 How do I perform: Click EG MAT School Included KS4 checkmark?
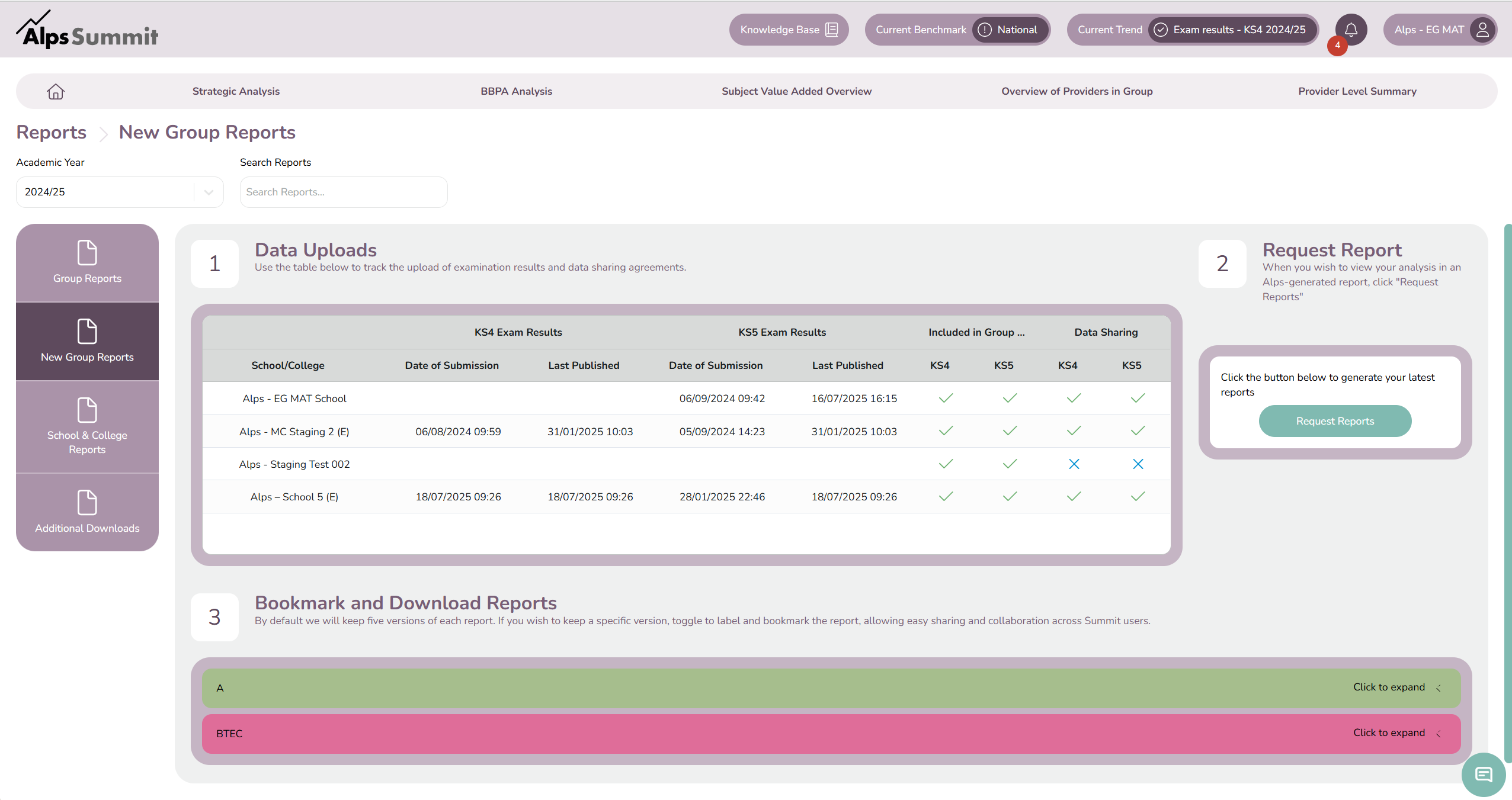(x=946, y=399)
